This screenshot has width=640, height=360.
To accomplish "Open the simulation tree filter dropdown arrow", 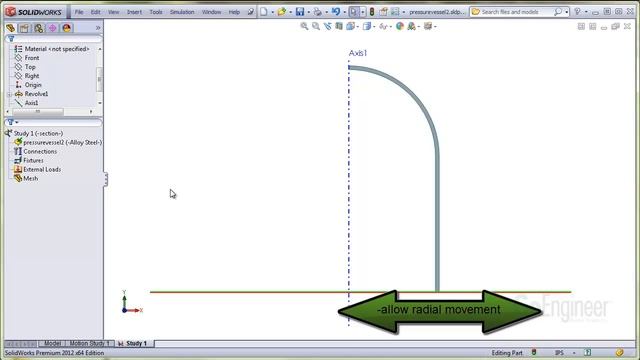I will [x=17, y=122].
